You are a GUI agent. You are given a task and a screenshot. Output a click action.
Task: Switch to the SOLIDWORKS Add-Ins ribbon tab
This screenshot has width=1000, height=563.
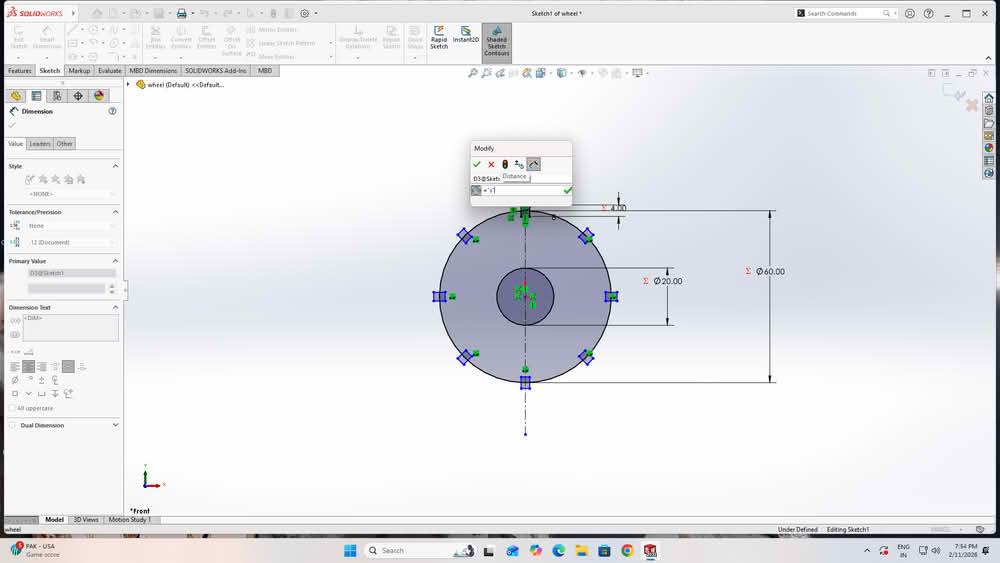tap(216, 71)
